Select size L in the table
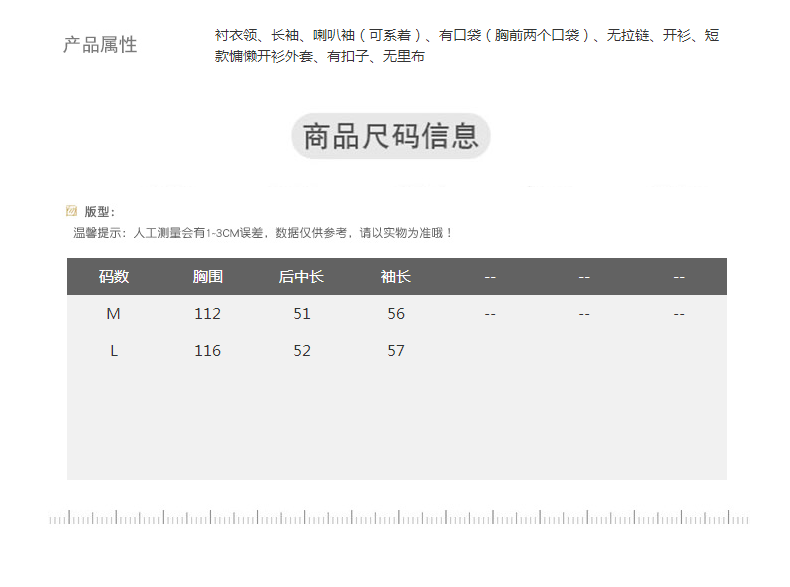 tap(114, 351)
